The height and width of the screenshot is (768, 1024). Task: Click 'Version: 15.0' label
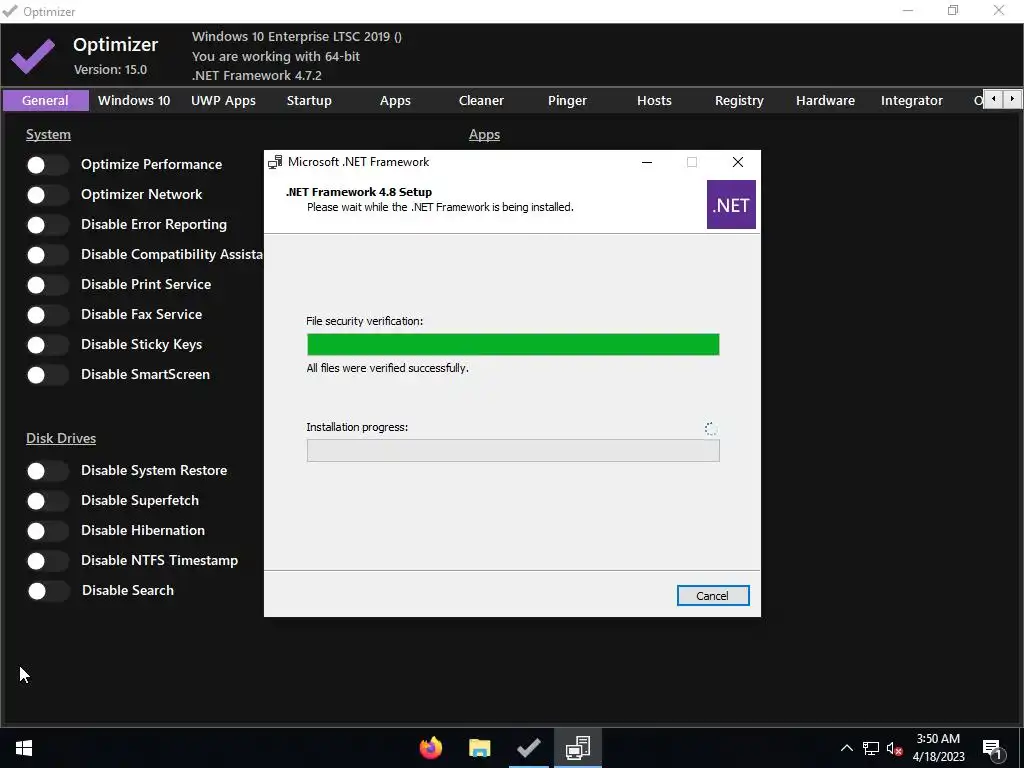pyautogui.click(x=110, y=69)
